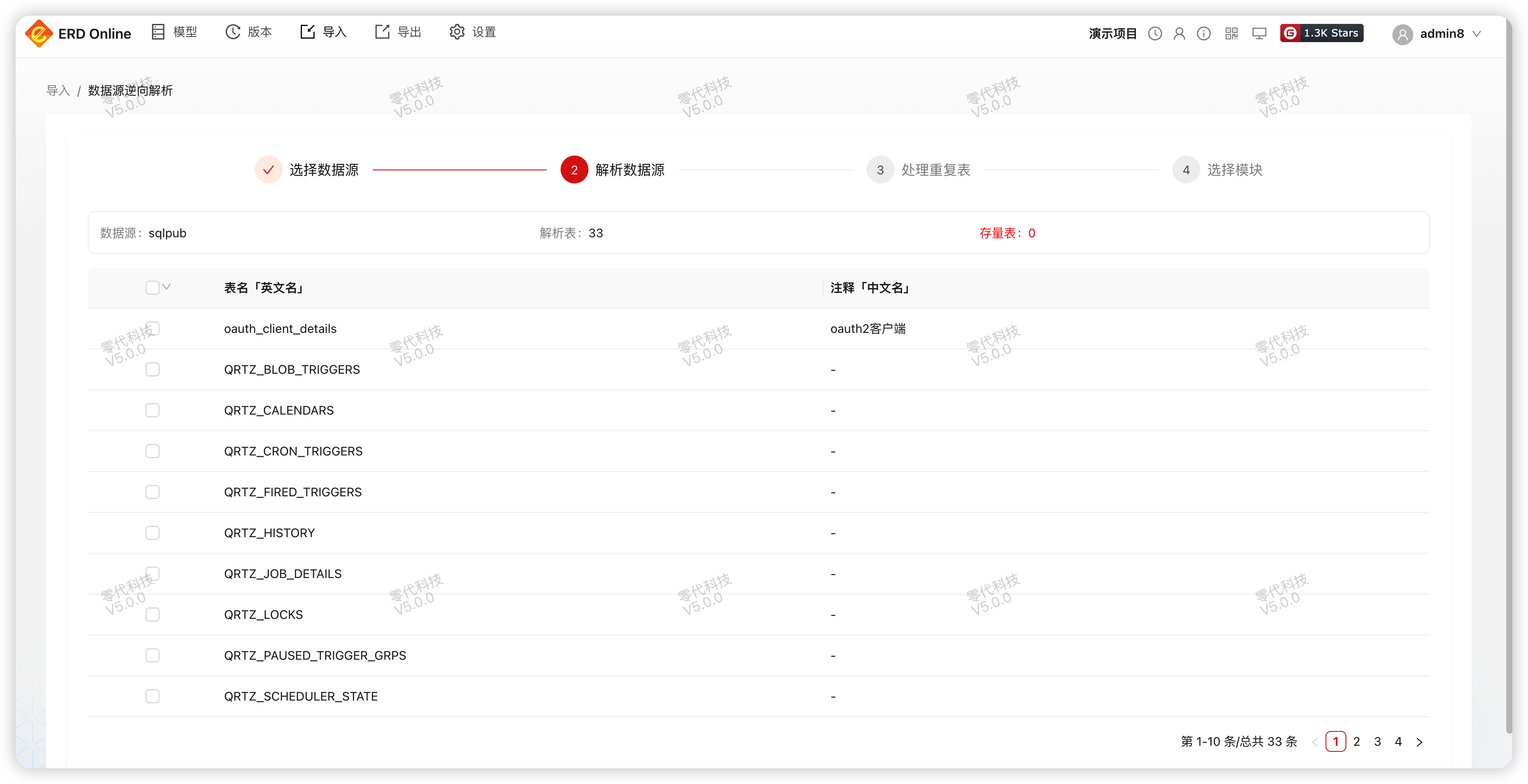Click the 选择数据源 completed step

click(307, 170)
